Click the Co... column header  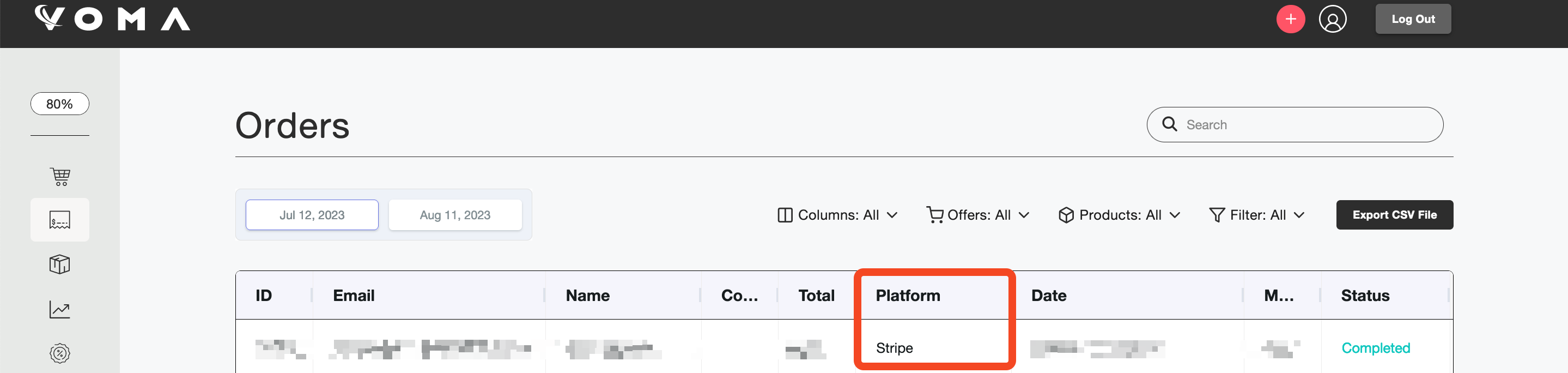(739, 296)
